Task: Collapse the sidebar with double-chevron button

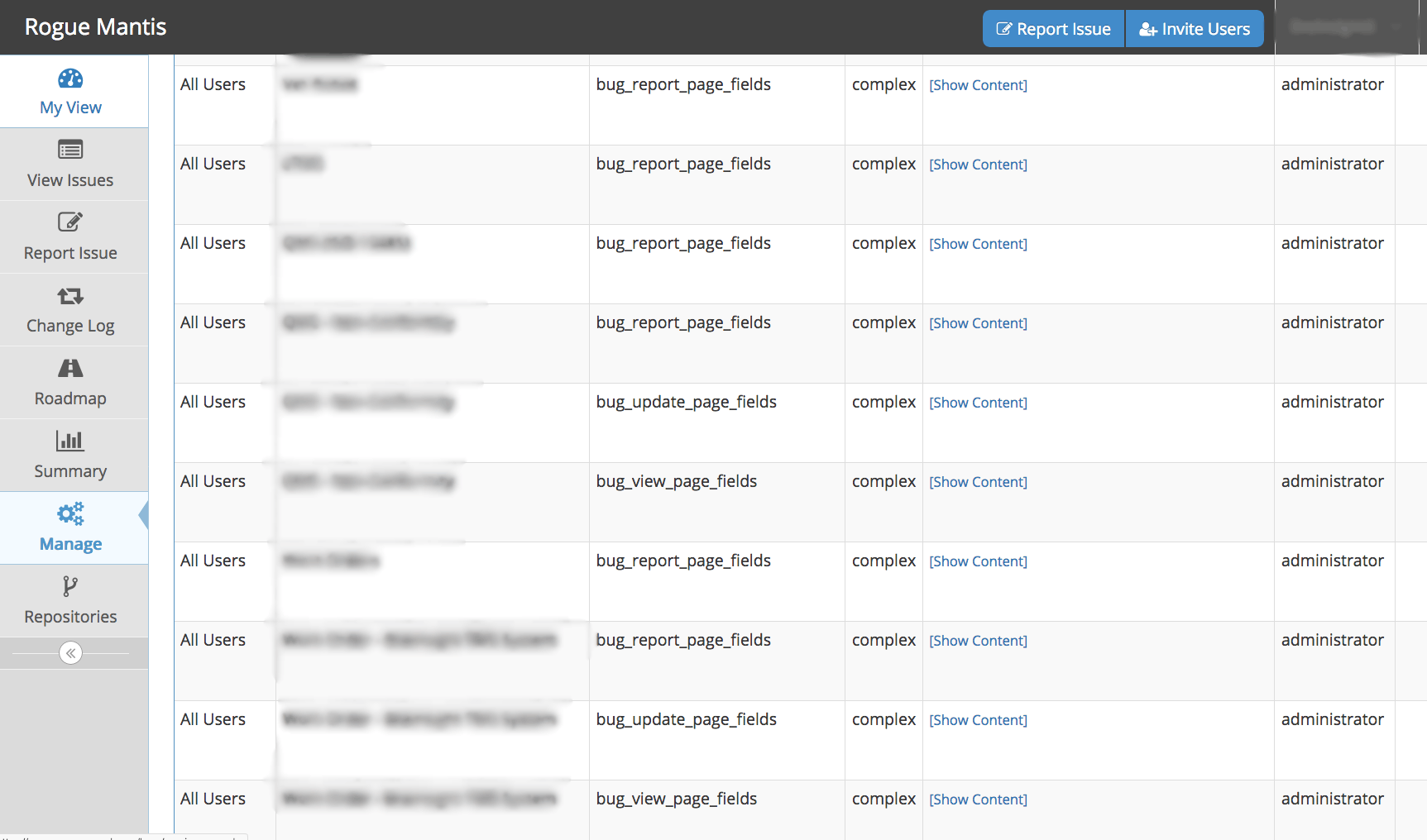Action: point(71,653)
